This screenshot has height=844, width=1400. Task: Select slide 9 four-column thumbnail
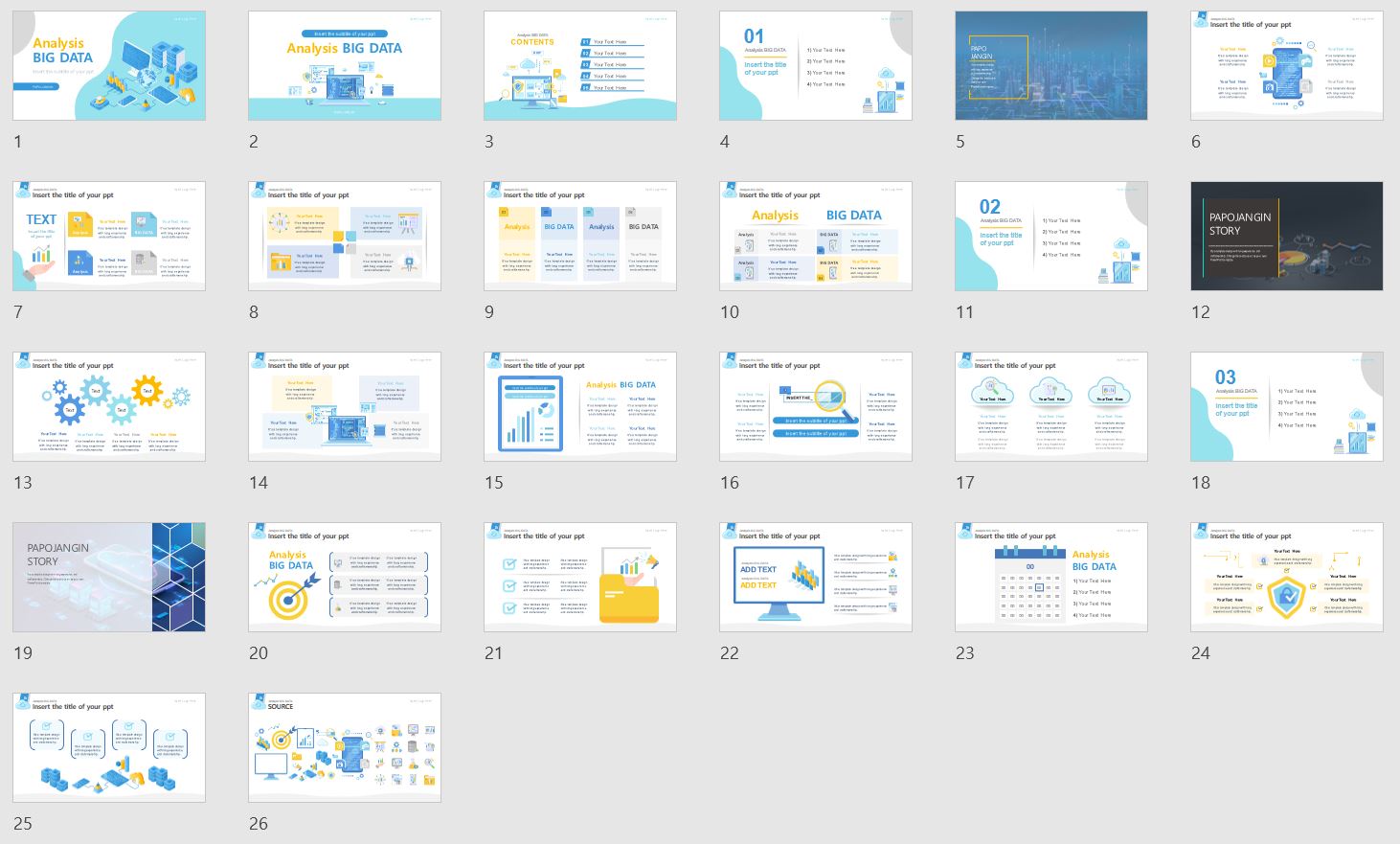click(580, 236)
